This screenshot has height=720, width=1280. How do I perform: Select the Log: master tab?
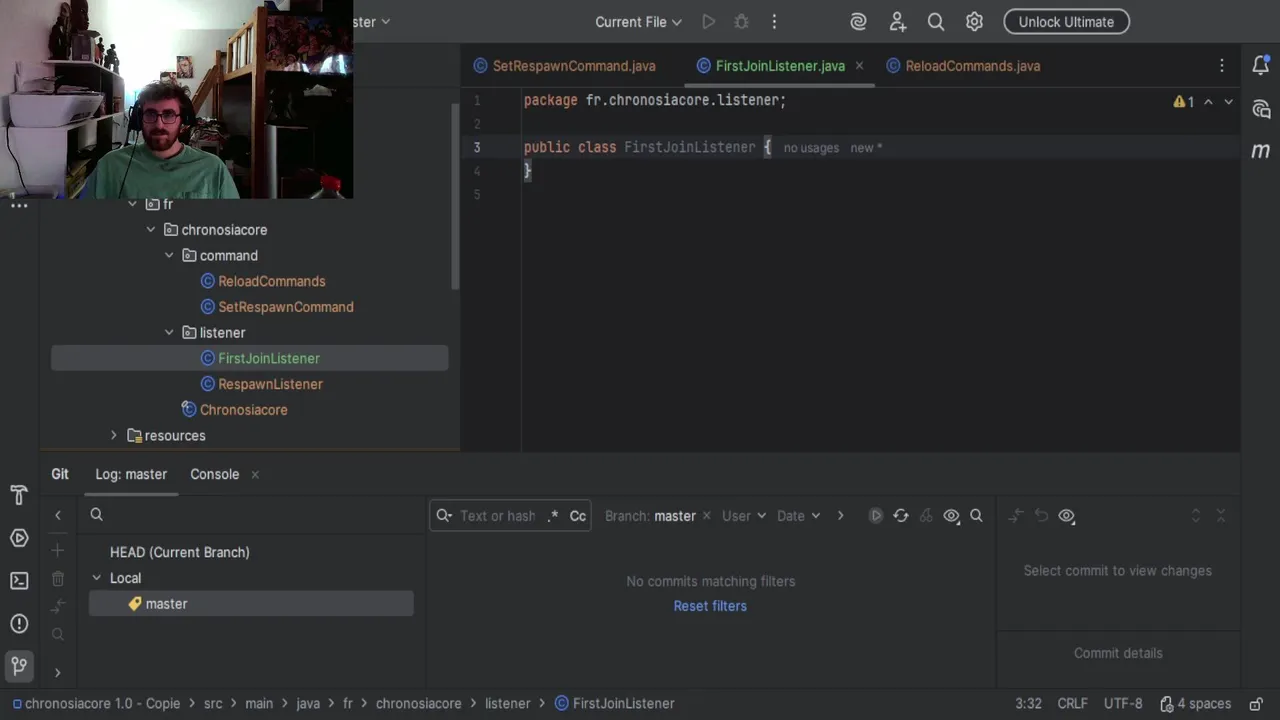pyautogui.click(x=131, y=474)
